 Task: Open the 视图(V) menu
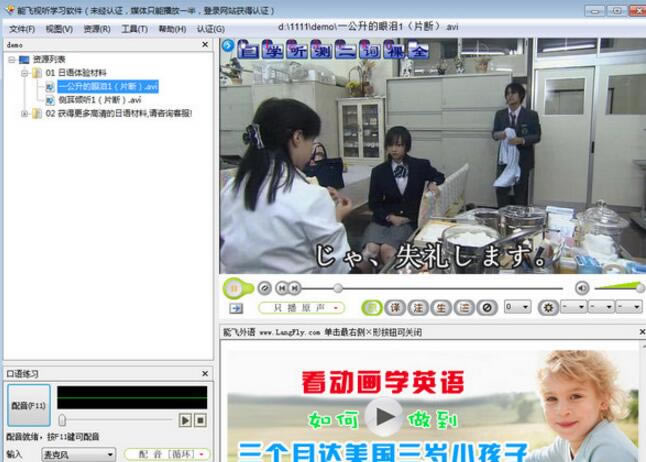point(59,29)
